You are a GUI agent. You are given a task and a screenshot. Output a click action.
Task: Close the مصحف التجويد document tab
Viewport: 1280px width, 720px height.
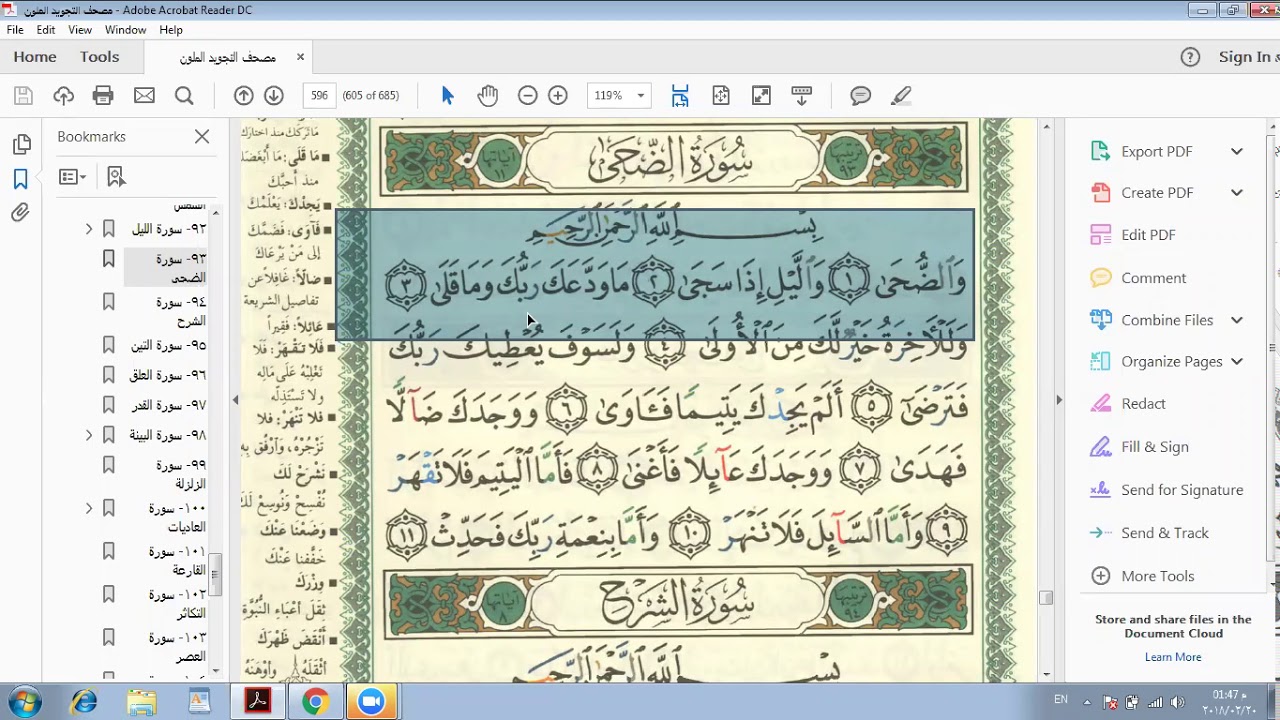pyautogui.click(x=300, y=57)
